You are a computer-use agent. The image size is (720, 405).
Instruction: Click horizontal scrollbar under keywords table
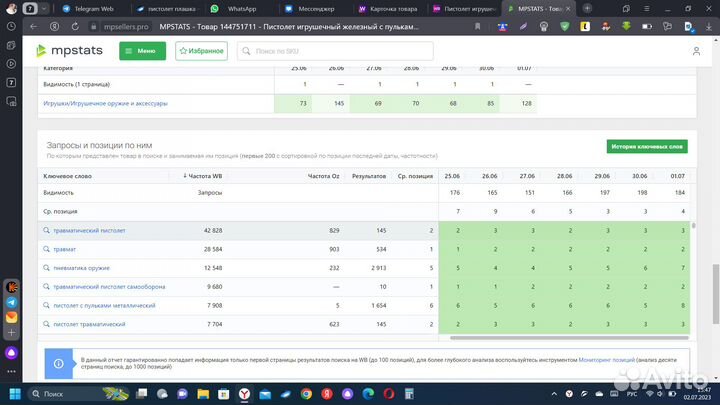[569, 338]
